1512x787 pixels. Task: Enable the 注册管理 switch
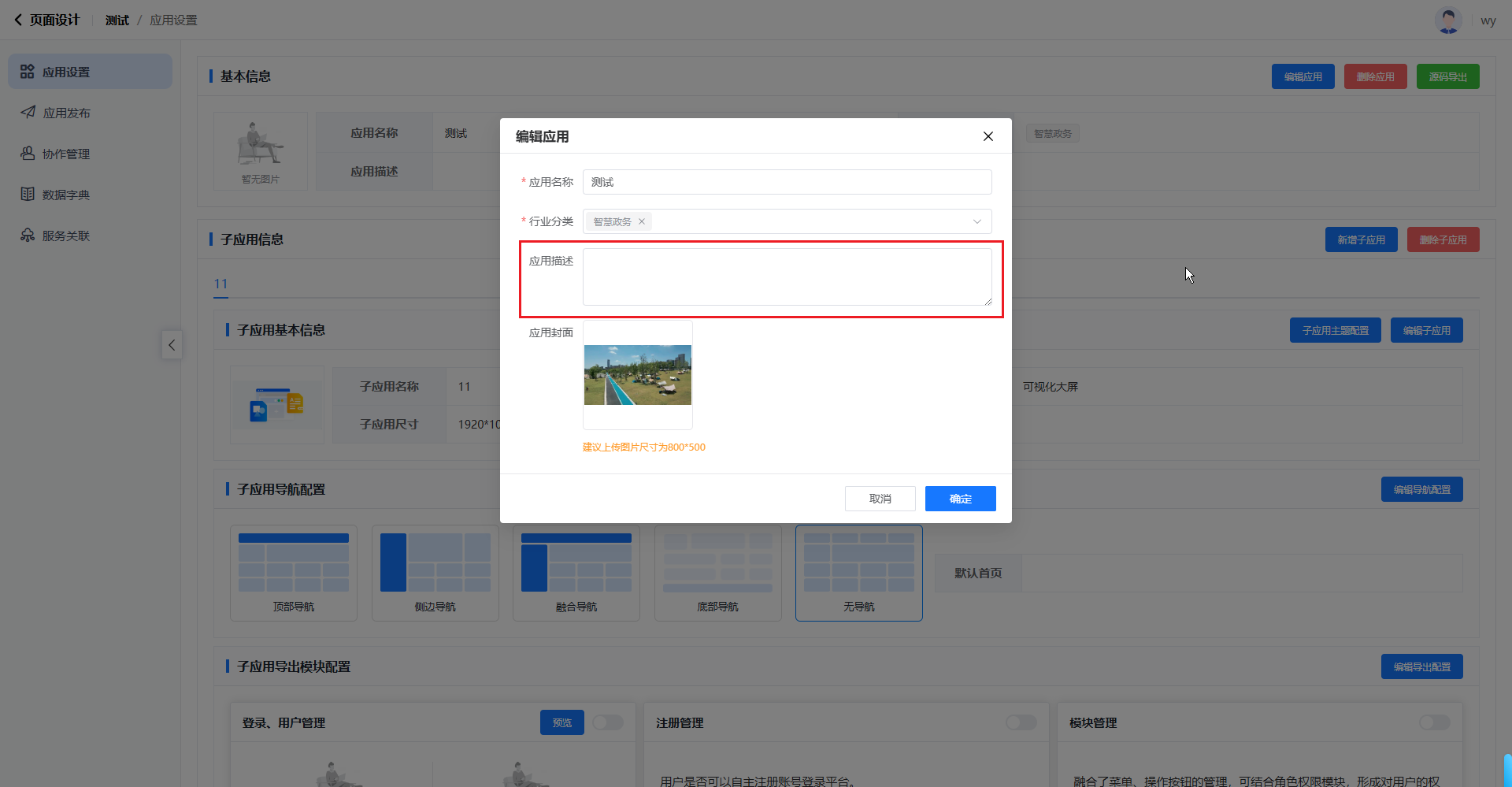(x=1021, y=722)
